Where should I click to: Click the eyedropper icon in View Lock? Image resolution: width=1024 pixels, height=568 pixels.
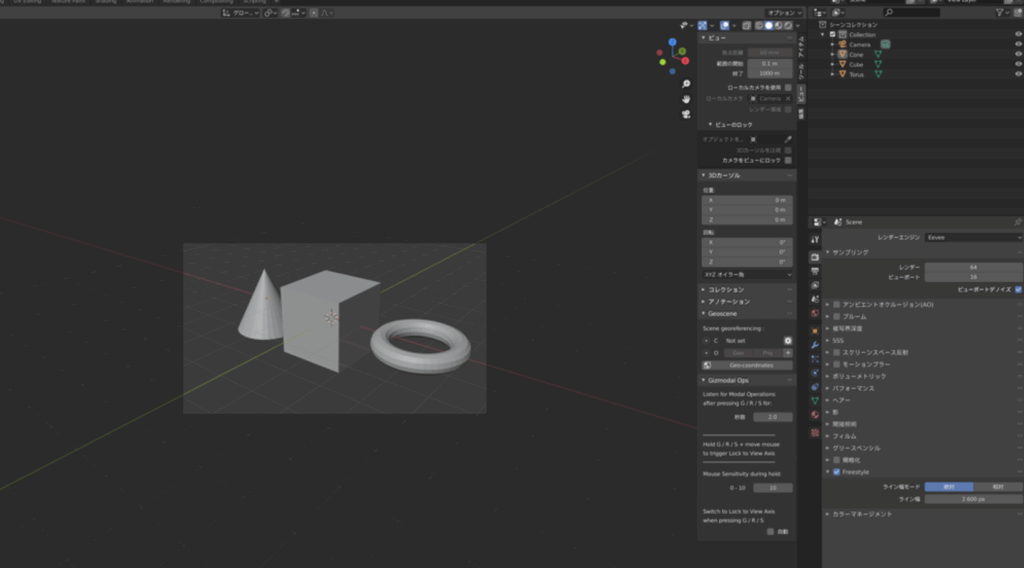788,139
